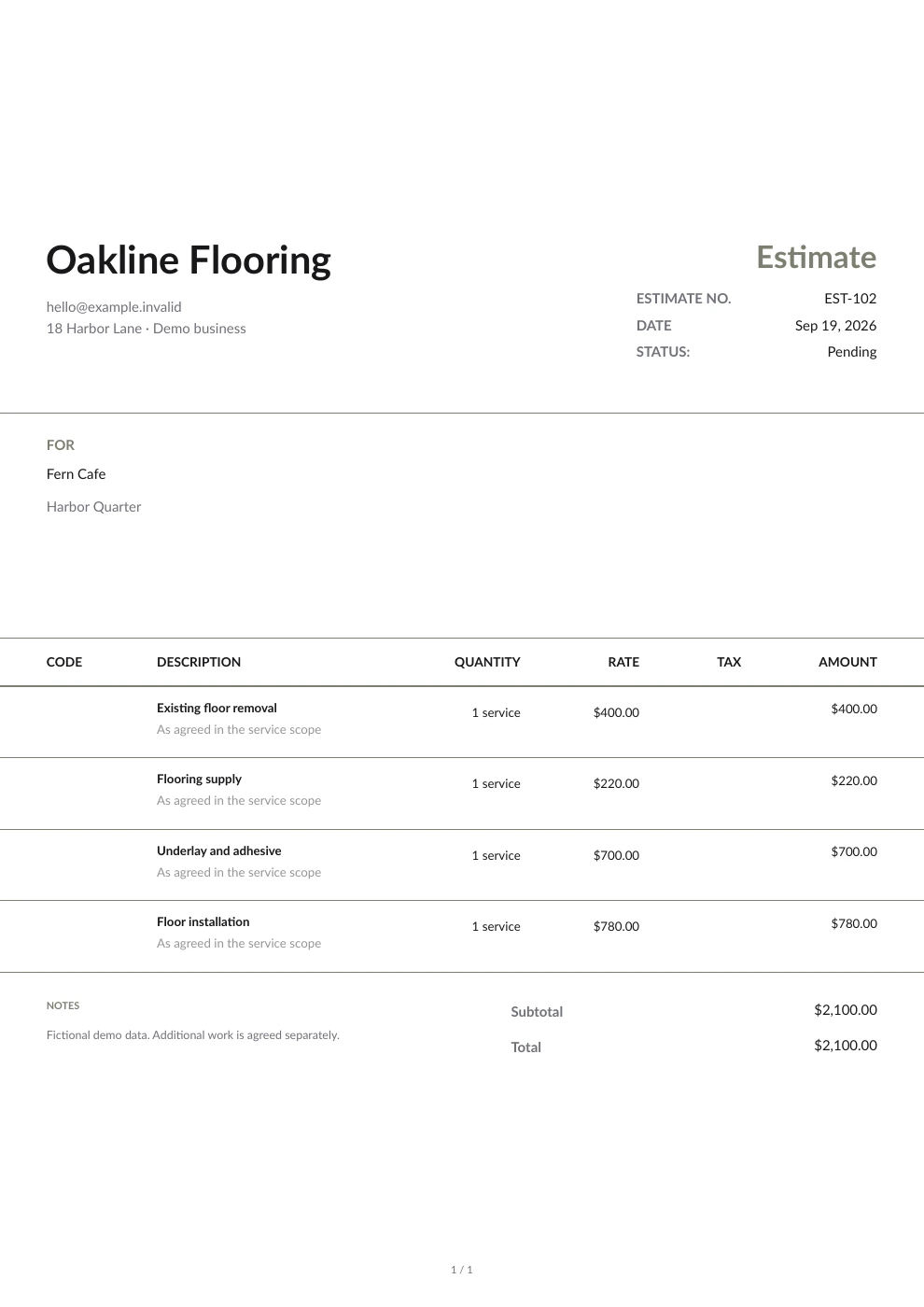Click the $400.00 rate value
The width and height of the screenshot is (924, 1307).
click(616, 712)
